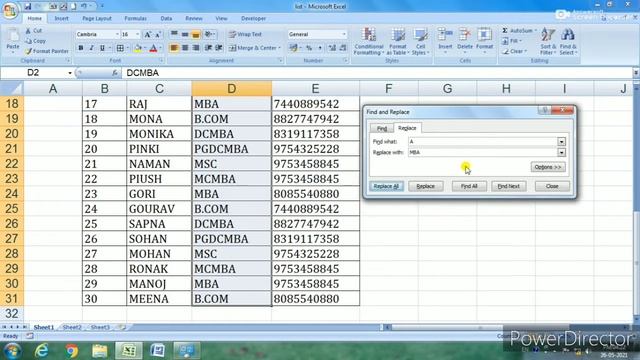Switch to the Insert ribbon tab
Screen dimensions: 640x360
(x=62, y=18)
